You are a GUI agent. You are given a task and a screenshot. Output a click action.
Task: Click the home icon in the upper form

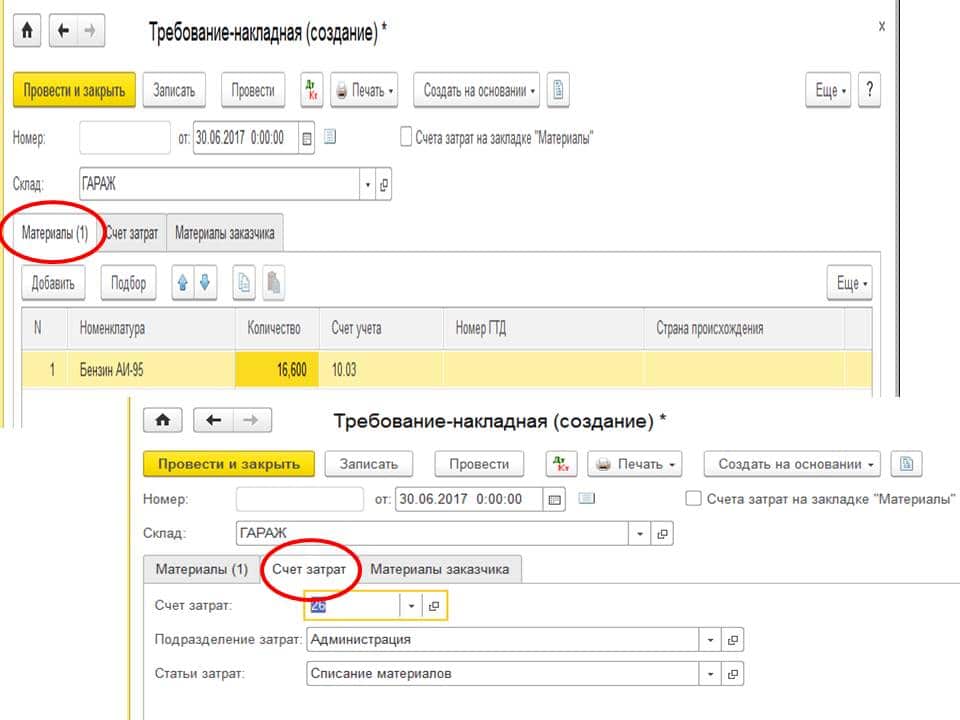click(x=27, y=31)
